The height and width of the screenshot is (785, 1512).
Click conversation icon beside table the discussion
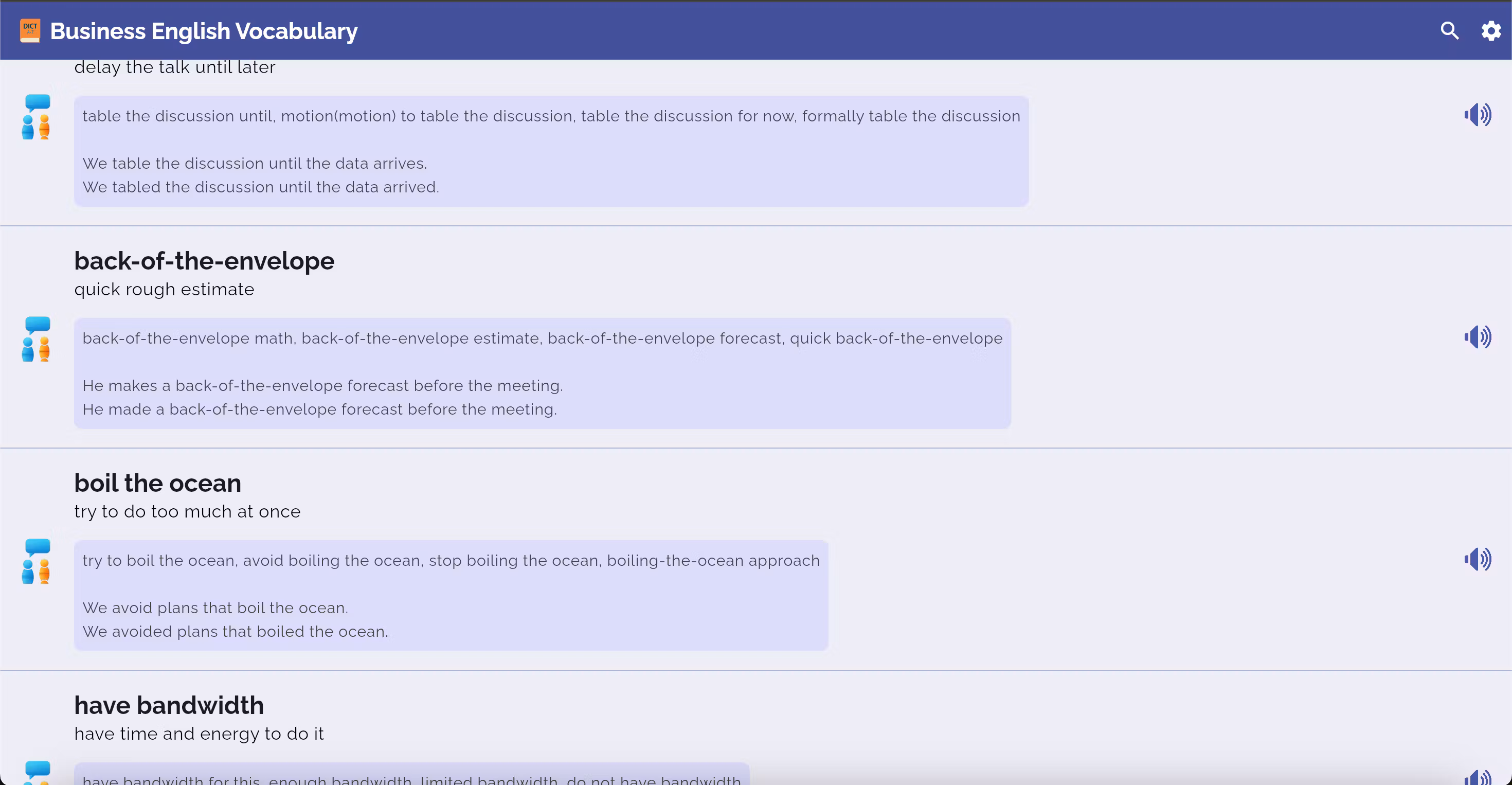coord(37,117)
